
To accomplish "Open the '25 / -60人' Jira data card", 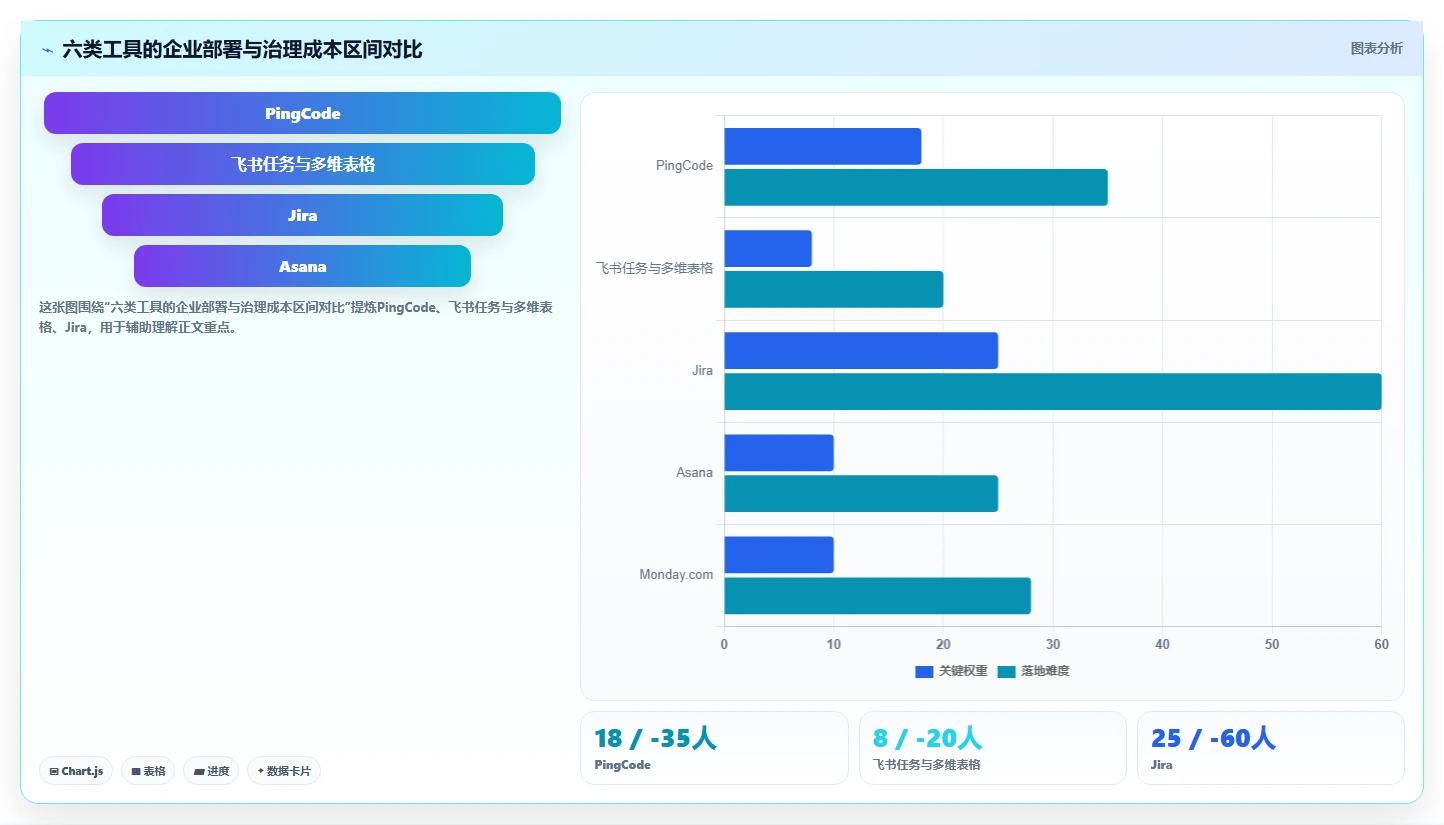I will coord(1271,748).
